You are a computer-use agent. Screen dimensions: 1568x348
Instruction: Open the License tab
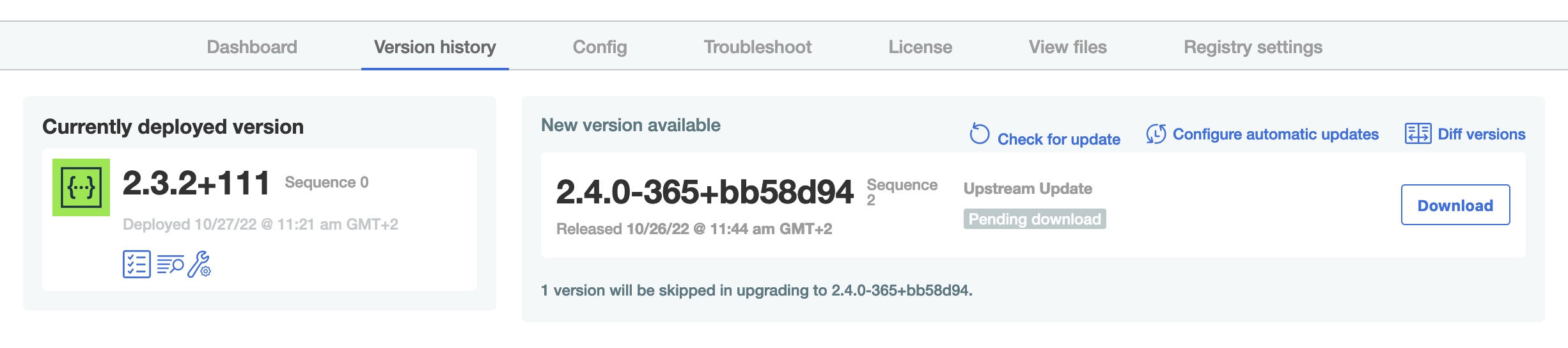pos(920,47)
